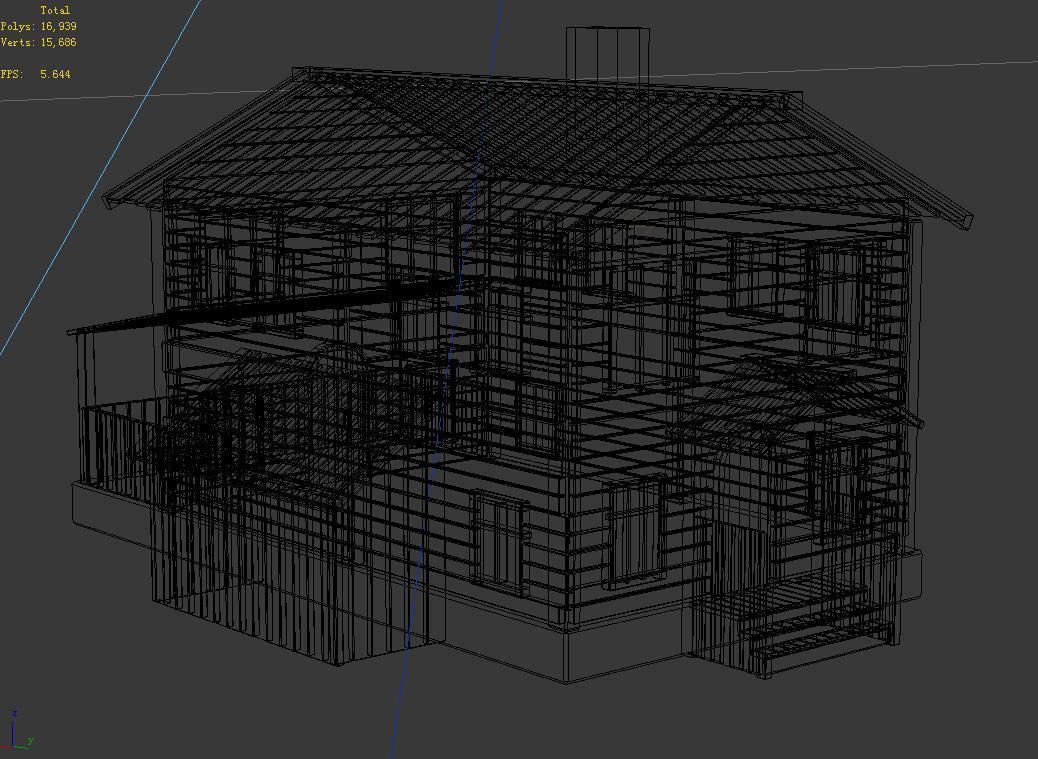Viewport: 1038px width, 759px height.
Task: Click the "Total" statistics header
Action: tap(55, 11)
